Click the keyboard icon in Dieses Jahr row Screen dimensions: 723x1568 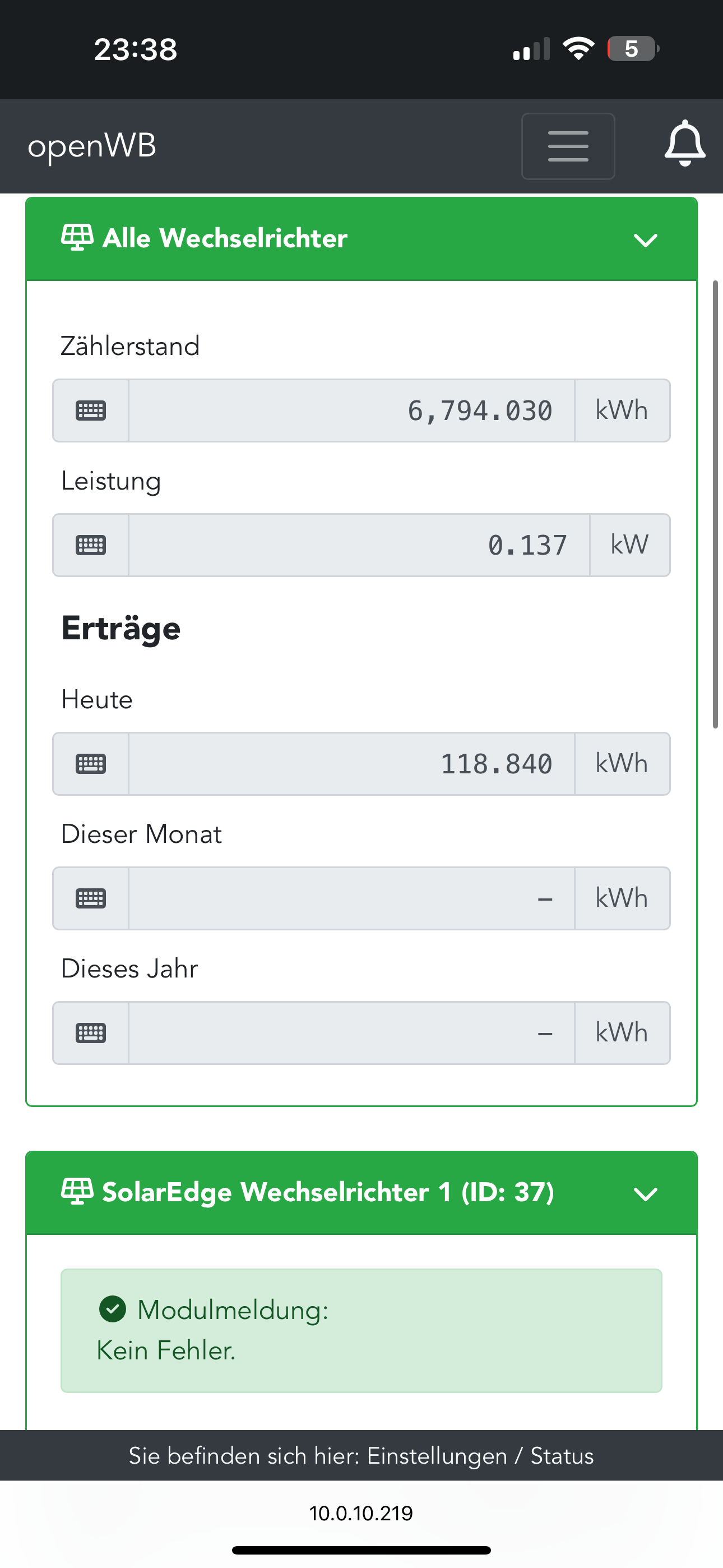point(91,1033)
